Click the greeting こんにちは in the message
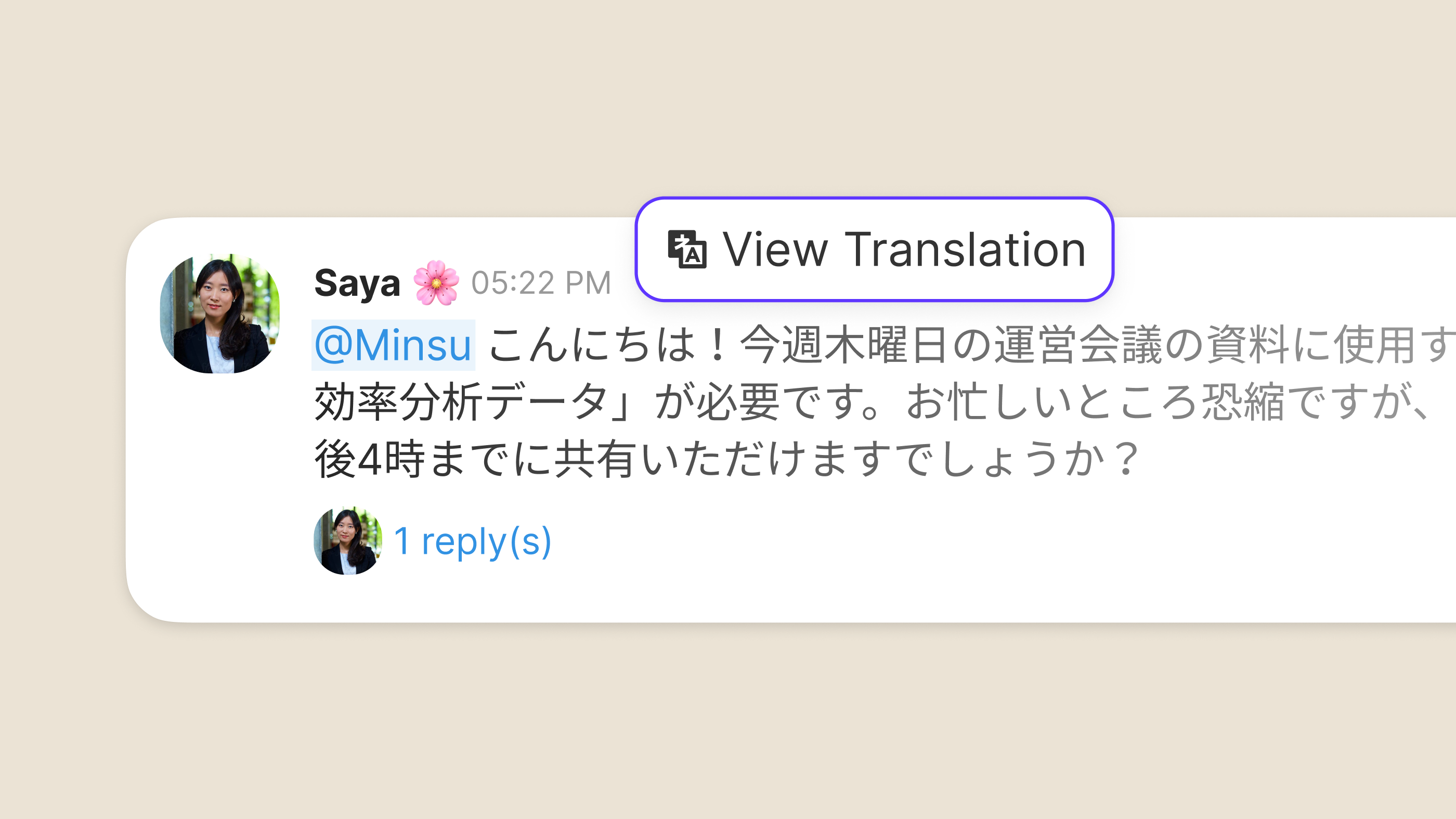 pyautogui.click(x=592, y=345)
